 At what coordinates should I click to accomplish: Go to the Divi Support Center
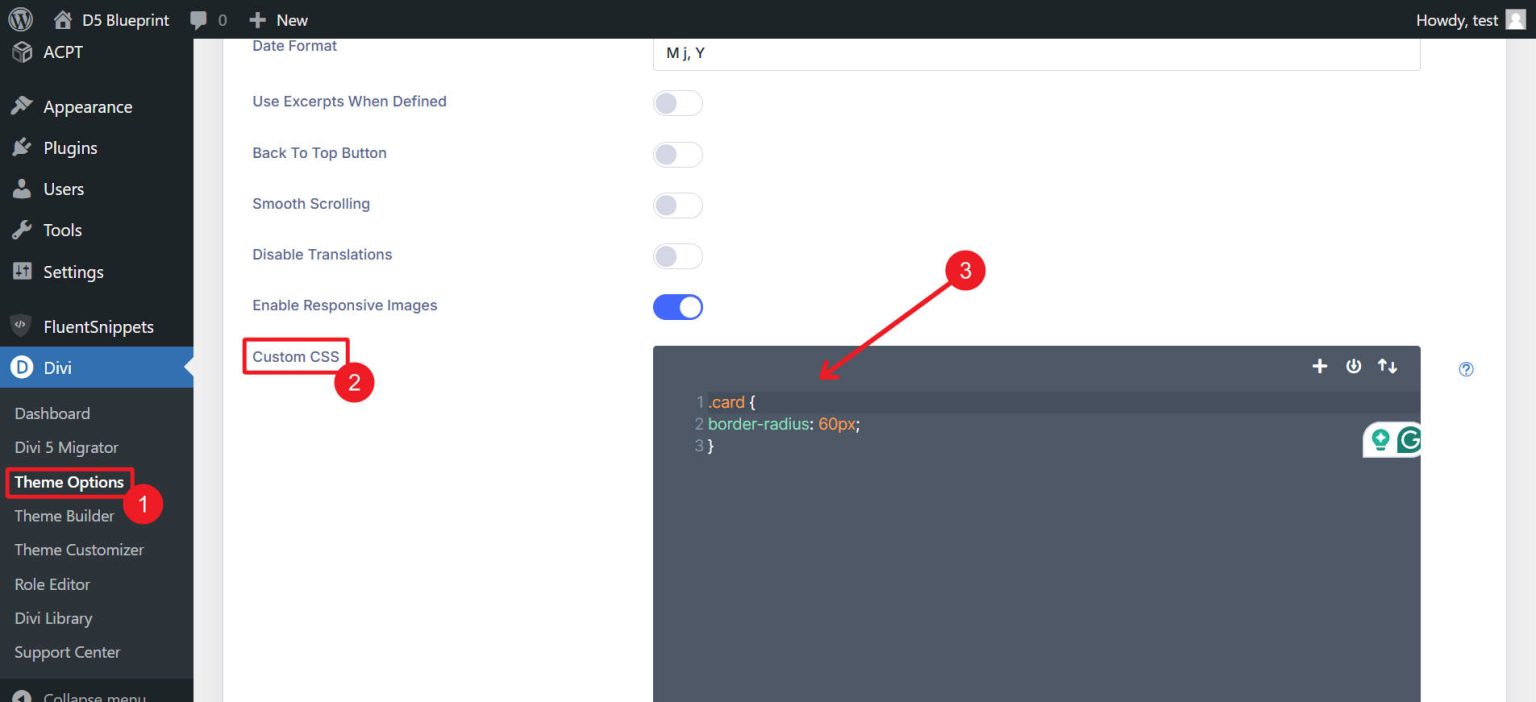click(x=66, y=652)
